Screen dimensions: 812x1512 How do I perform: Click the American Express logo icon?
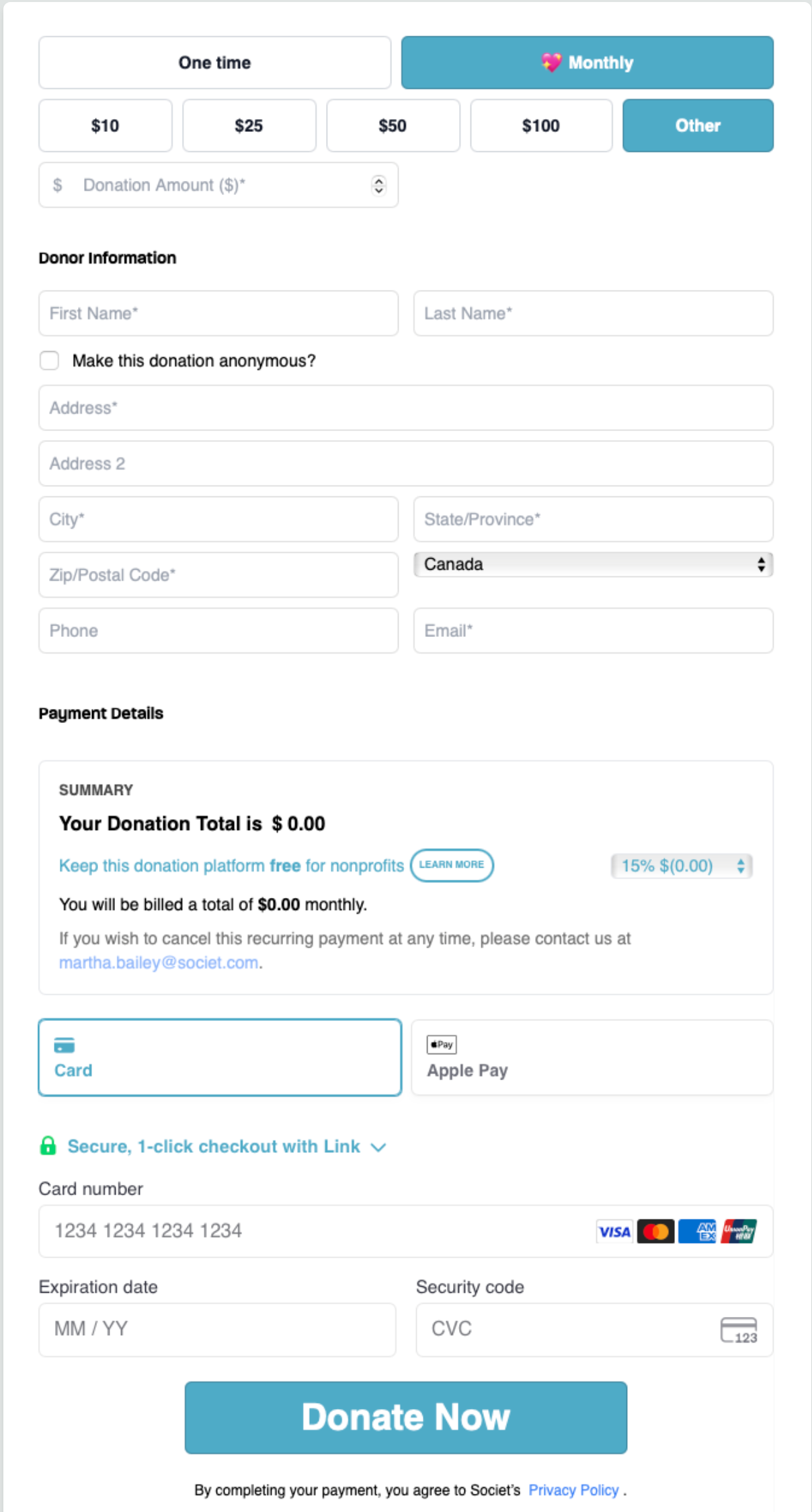[x=697, y=1232]
